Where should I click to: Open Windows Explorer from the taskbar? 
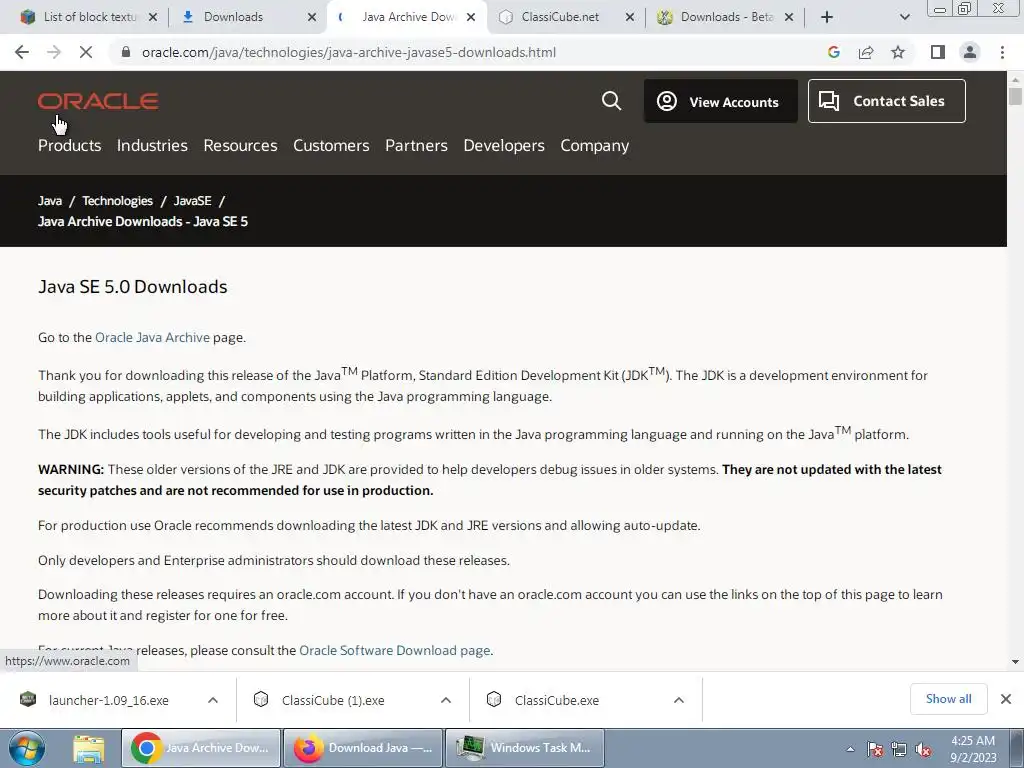coord(88,748)
